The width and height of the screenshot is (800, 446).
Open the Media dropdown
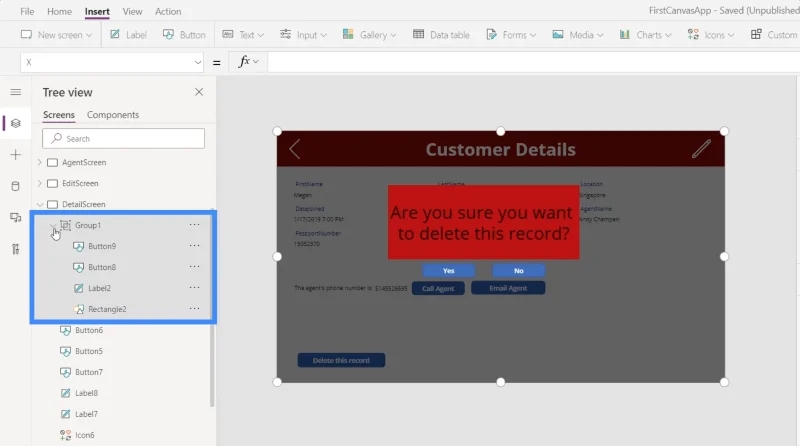tap(578, 35)
